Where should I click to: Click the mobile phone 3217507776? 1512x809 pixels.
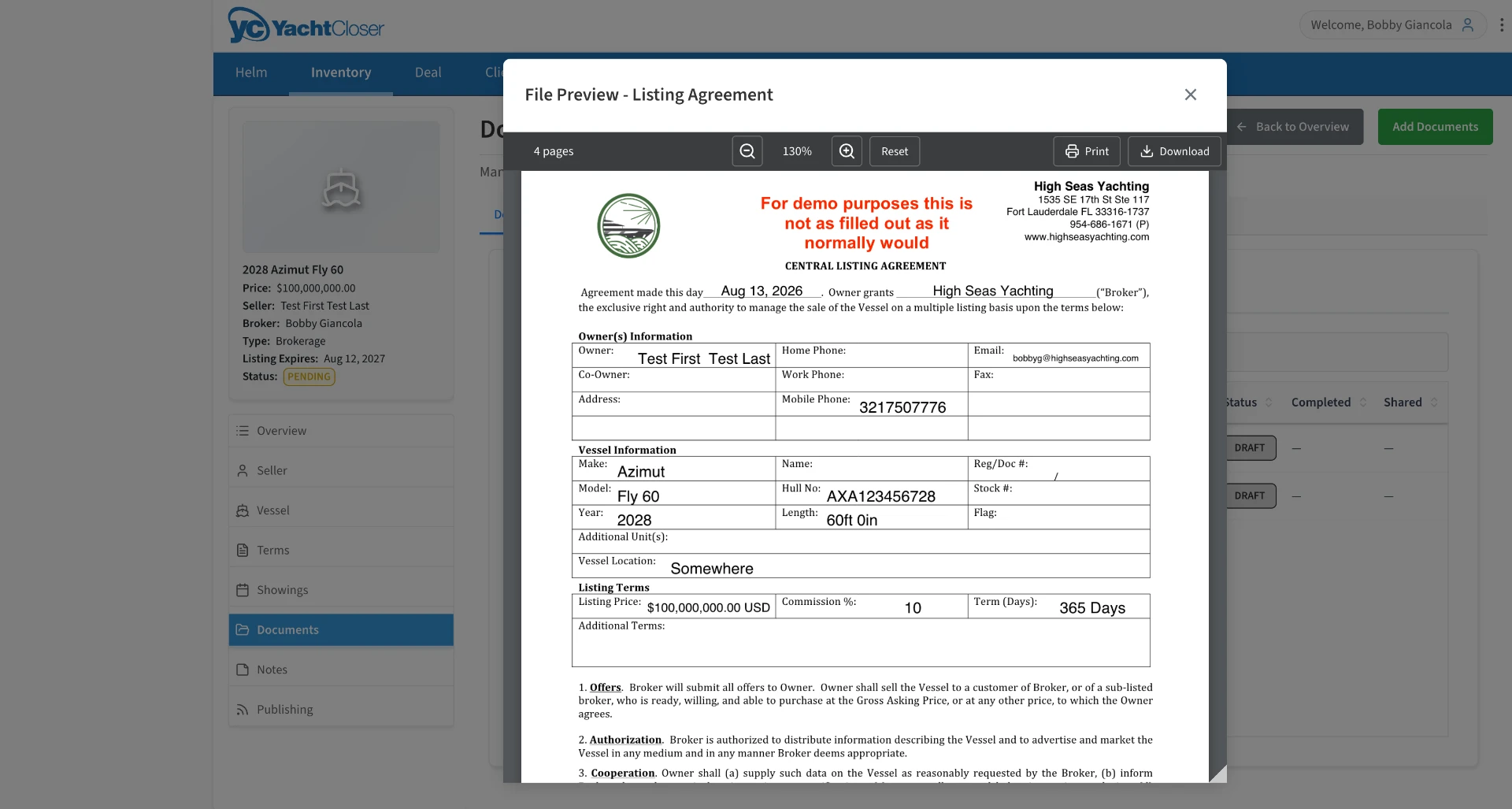point(902,408)
